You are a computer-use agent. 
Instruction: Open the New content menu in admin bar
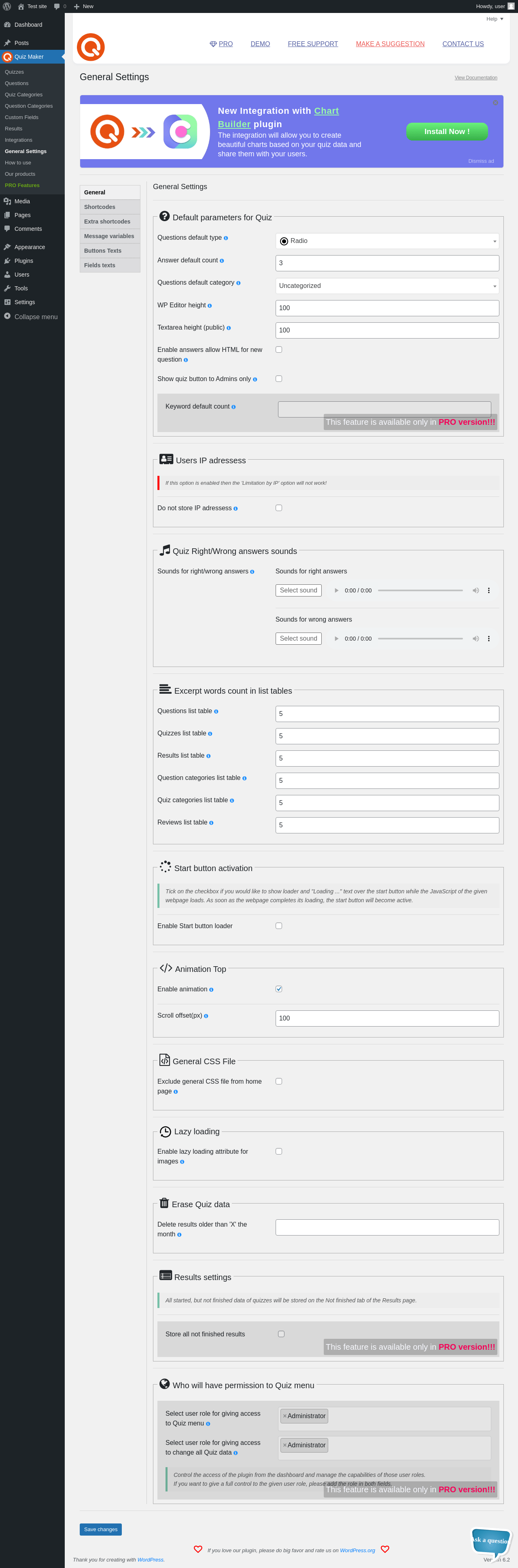click(83, 6)
